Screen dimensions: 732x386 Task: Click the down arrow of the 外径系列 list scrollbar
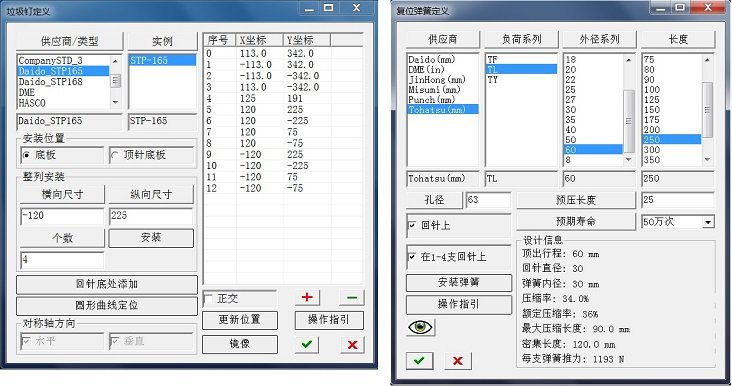coord(628,160)
